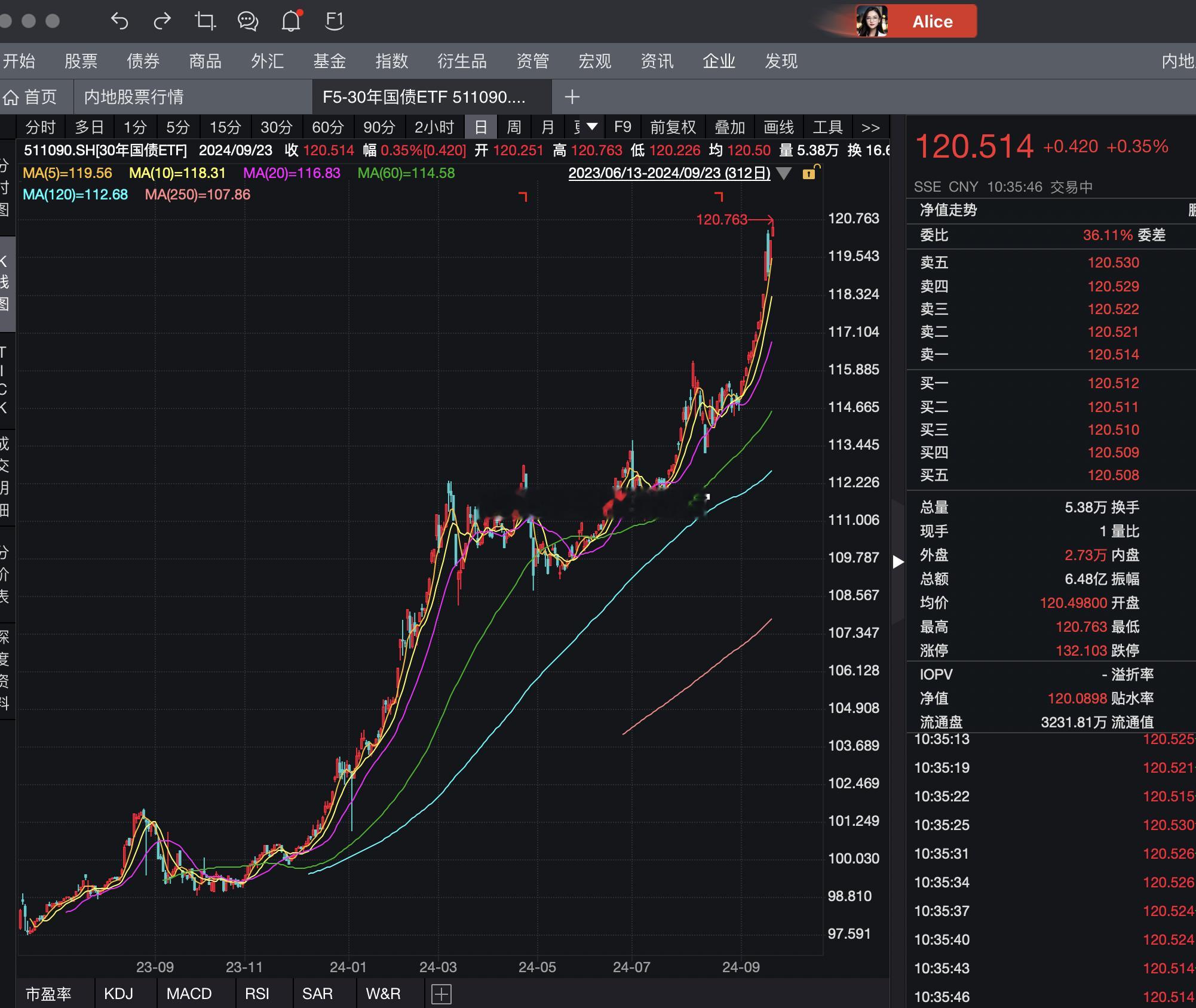Viewport: 1196px width, 1008px height.
Task: Open 画线 drawing tools
Action: 778,127
